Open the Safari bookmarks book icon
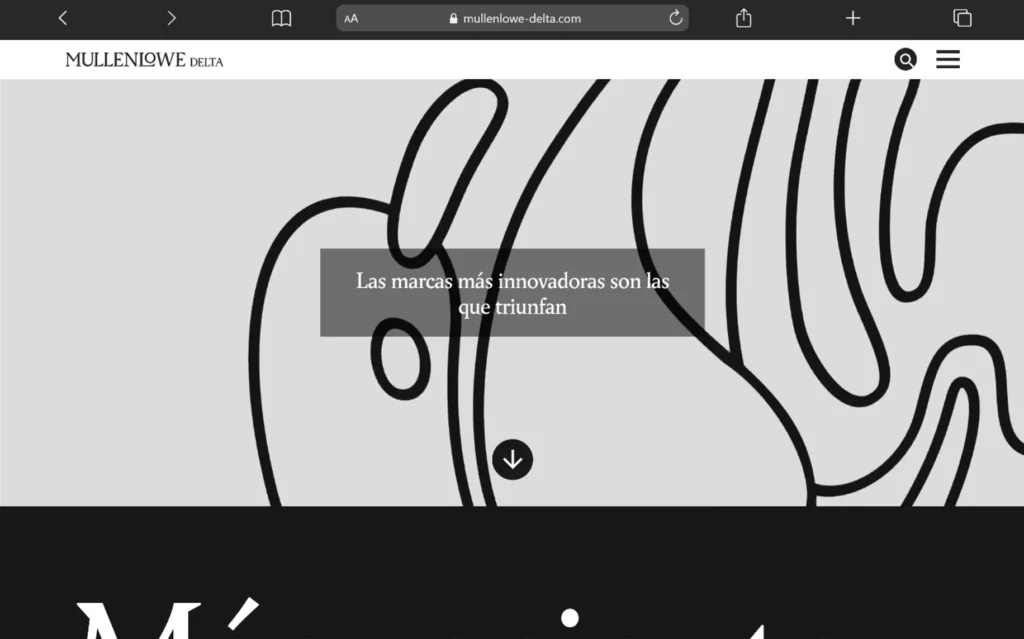Screen dimensions: 1024x639 [x=281, y=18]
